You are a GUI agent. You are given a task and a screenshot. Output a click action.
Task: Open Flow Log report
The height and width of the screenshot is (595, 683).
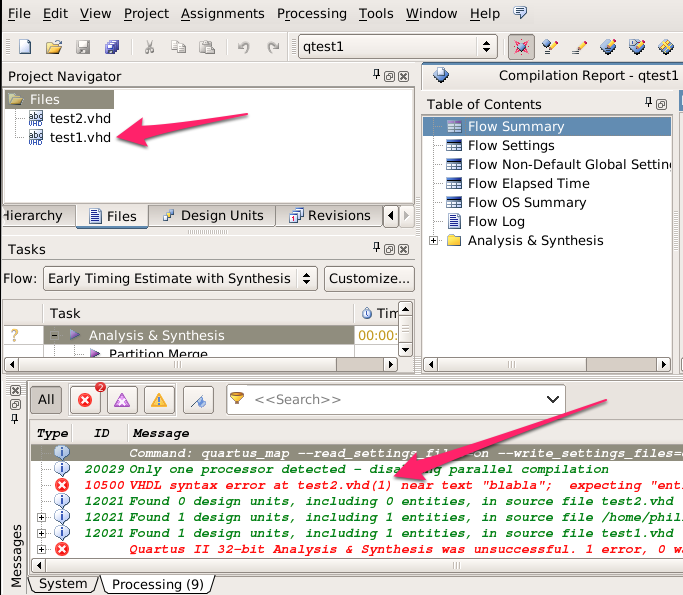496,222
